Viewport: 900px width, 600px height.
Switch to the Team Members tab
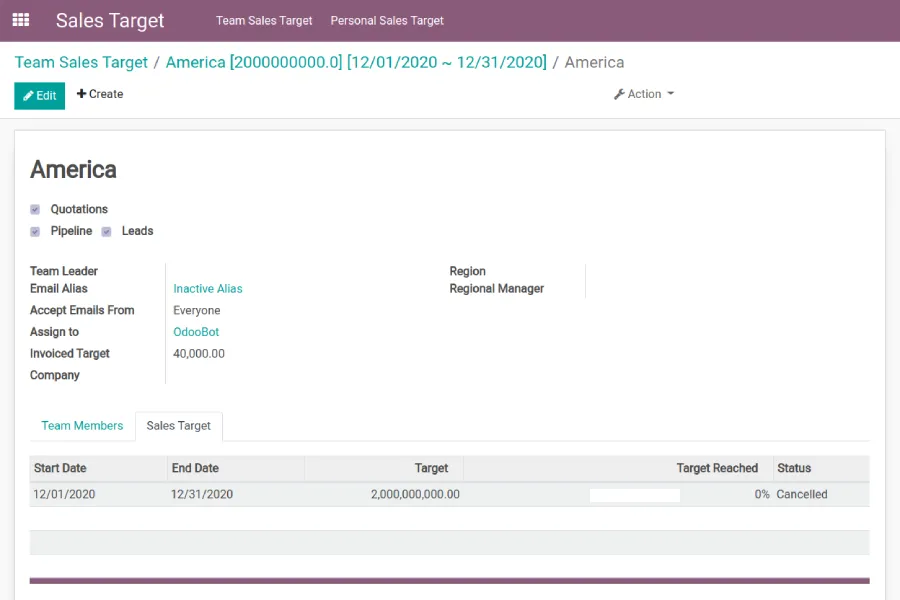[x=82, y=425]
